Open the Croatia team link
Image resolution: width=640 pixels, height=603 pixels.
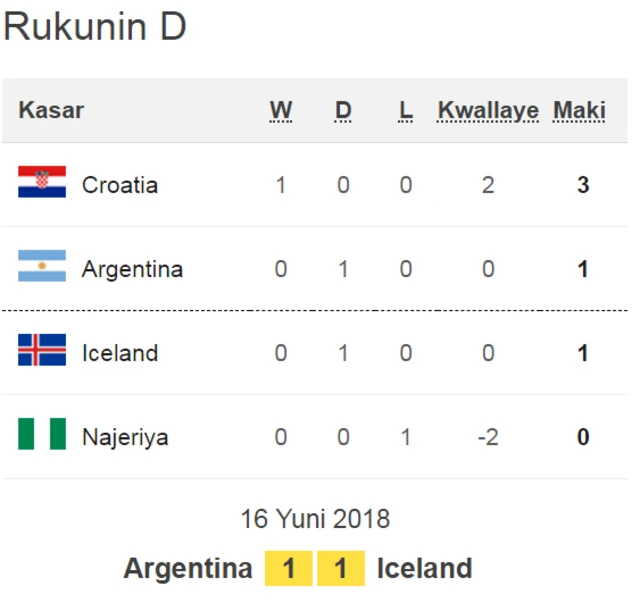(x=120, y=185)
